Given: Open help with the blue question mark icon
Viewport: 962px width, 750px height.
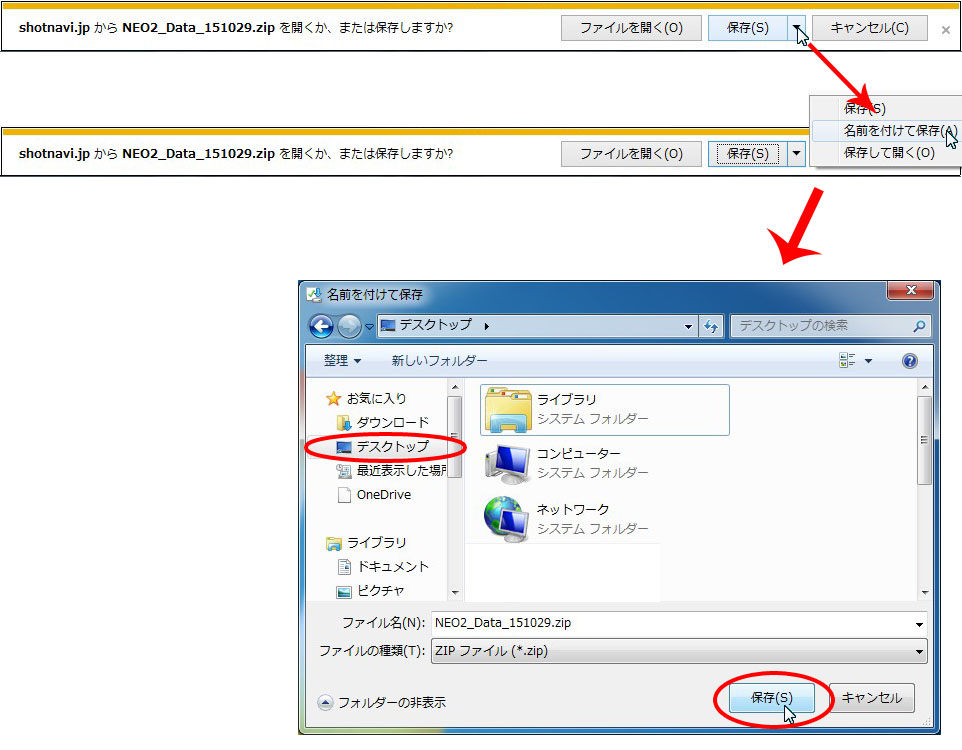Looking at the screenshot, I should coord(909,361).
